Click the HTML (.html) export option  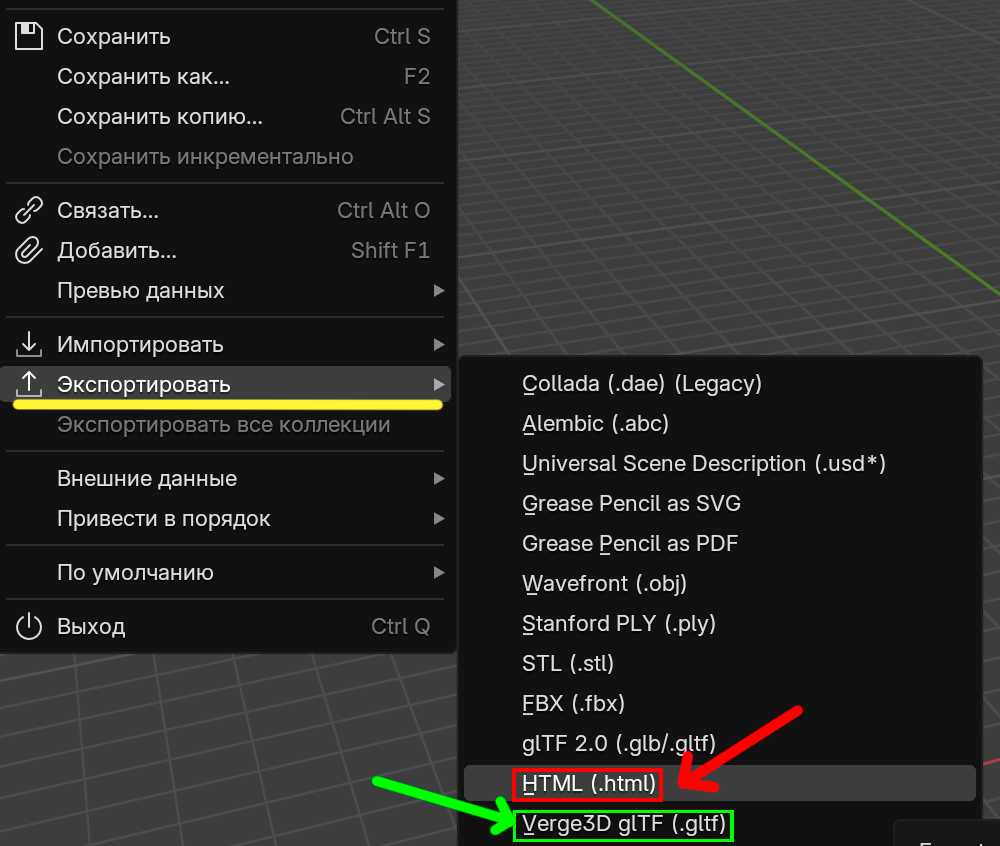coord(720,784)
